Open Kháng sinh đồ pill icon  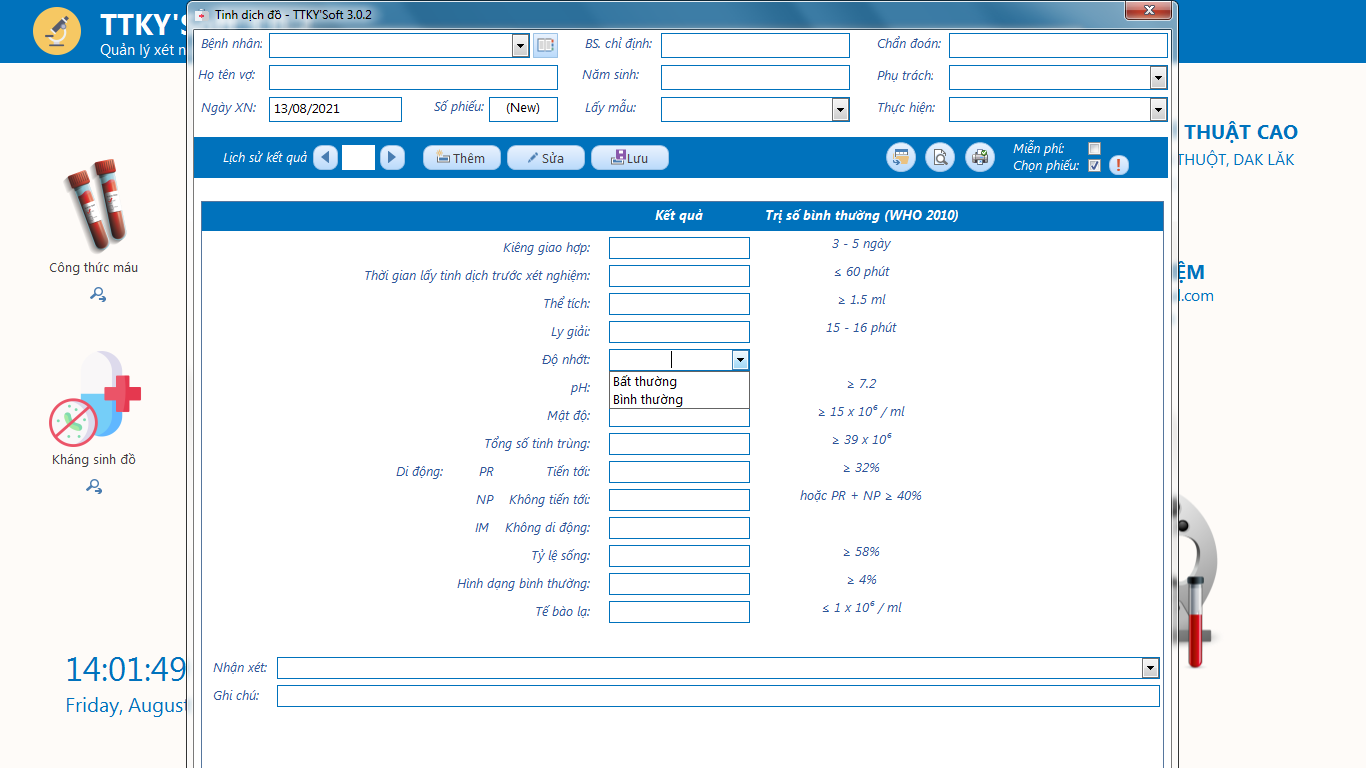click(x=95, y=400)
